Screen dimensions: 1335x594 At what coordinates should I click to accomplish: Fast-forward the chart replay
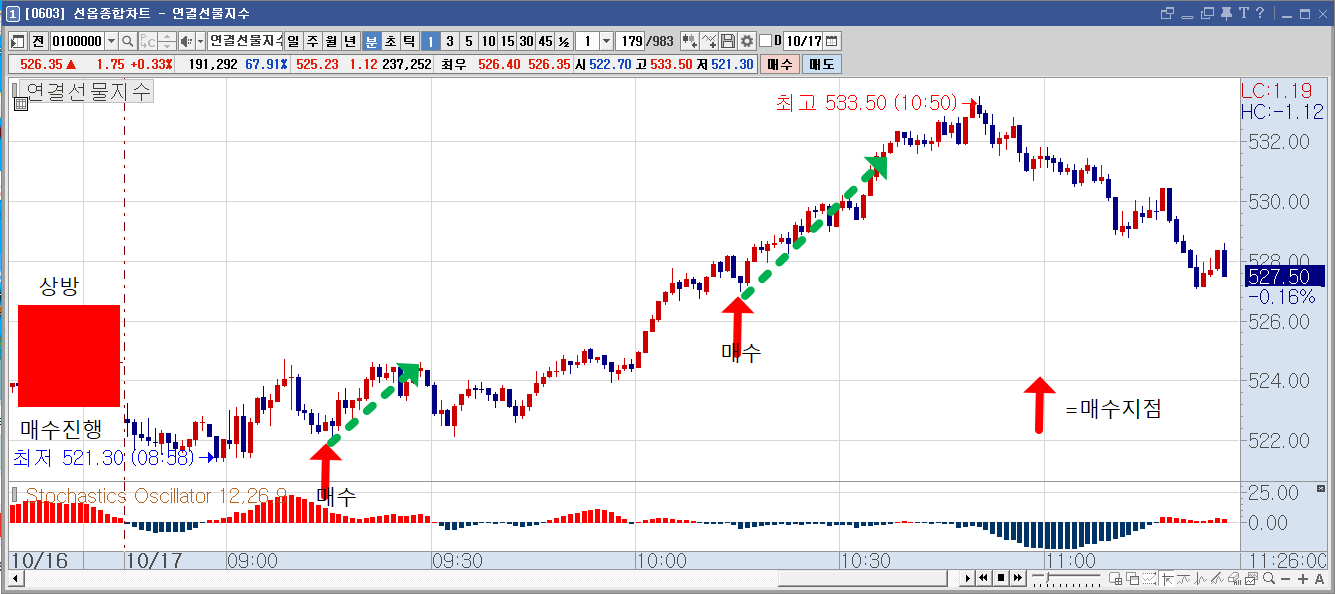(x=1017, y=578)
